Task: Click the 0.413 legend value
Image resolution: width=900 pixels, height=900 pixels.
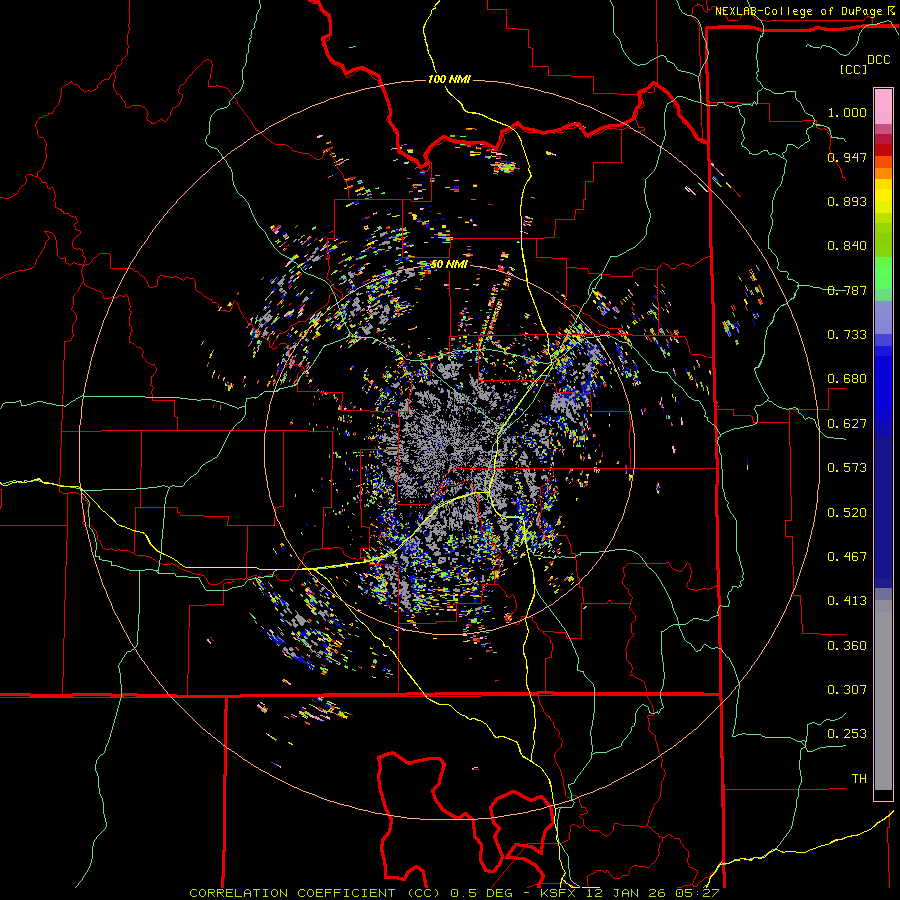Action: [847, 601]
